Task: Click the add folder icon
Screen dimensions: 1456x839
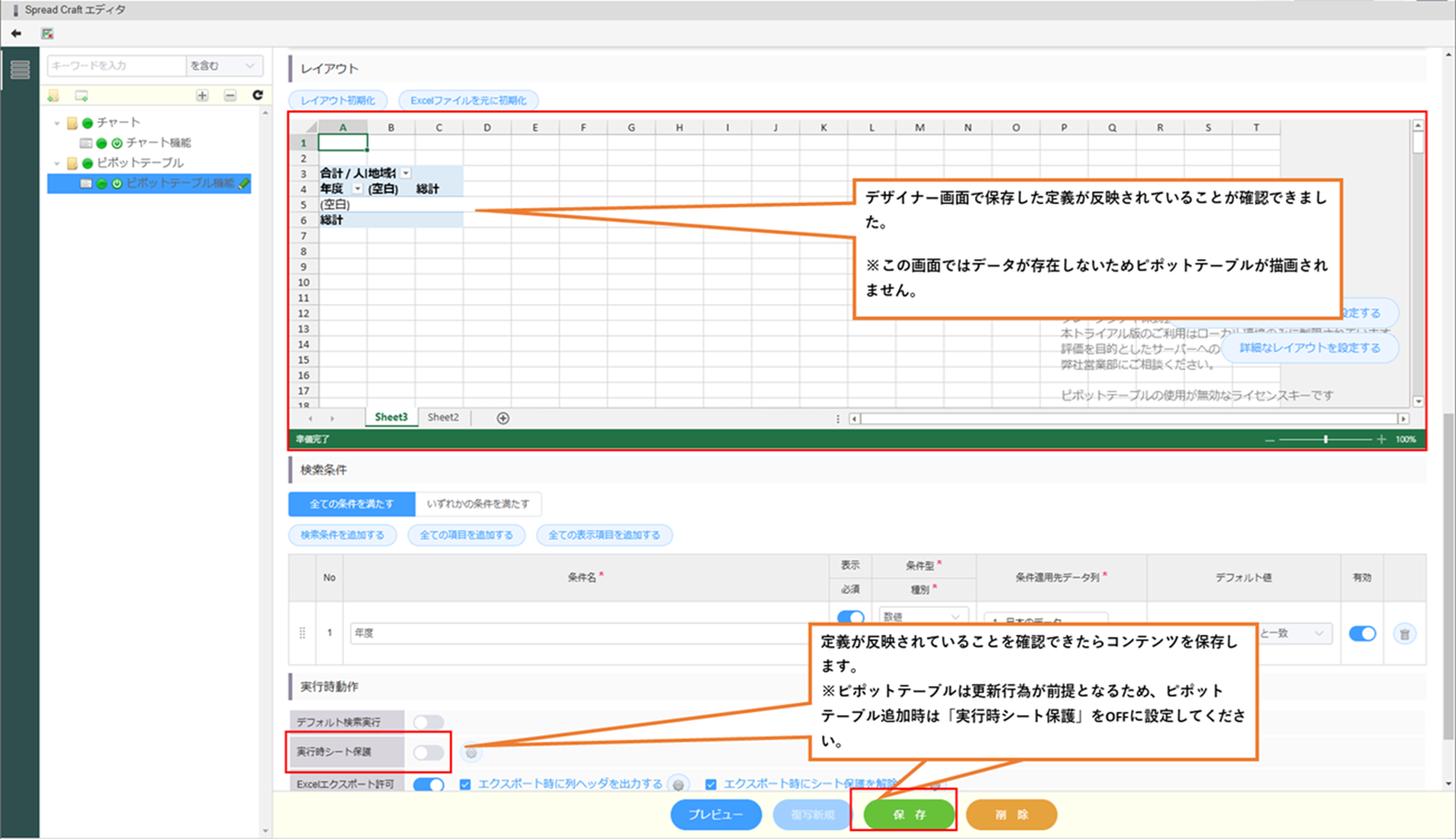Action: point(54,96)
